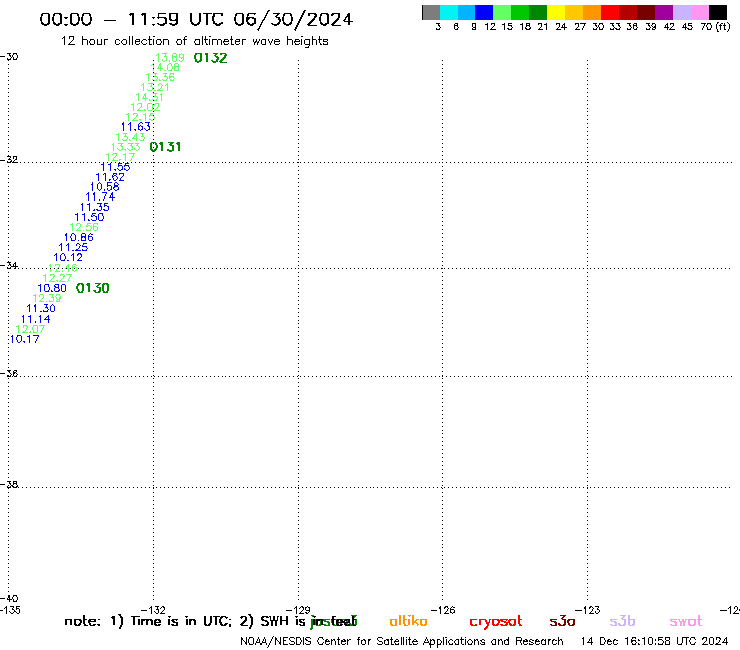Click the '-135' longitude axis label
Image resolution: width=740 pixels, height=650 pixels.
pos(10,610)
